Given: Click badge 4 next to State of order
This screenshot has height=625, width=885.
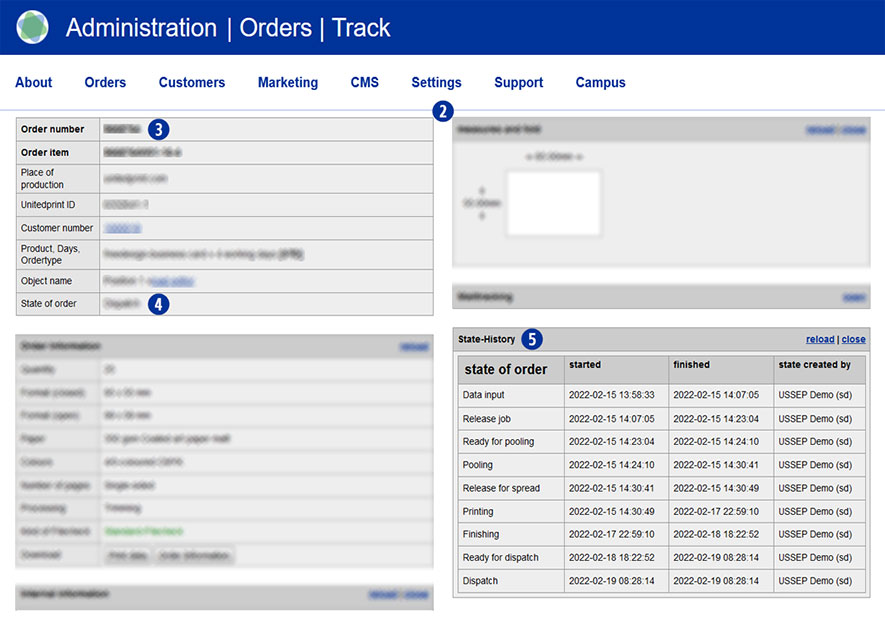Looking at the screenshot, I should coord(158,303).
